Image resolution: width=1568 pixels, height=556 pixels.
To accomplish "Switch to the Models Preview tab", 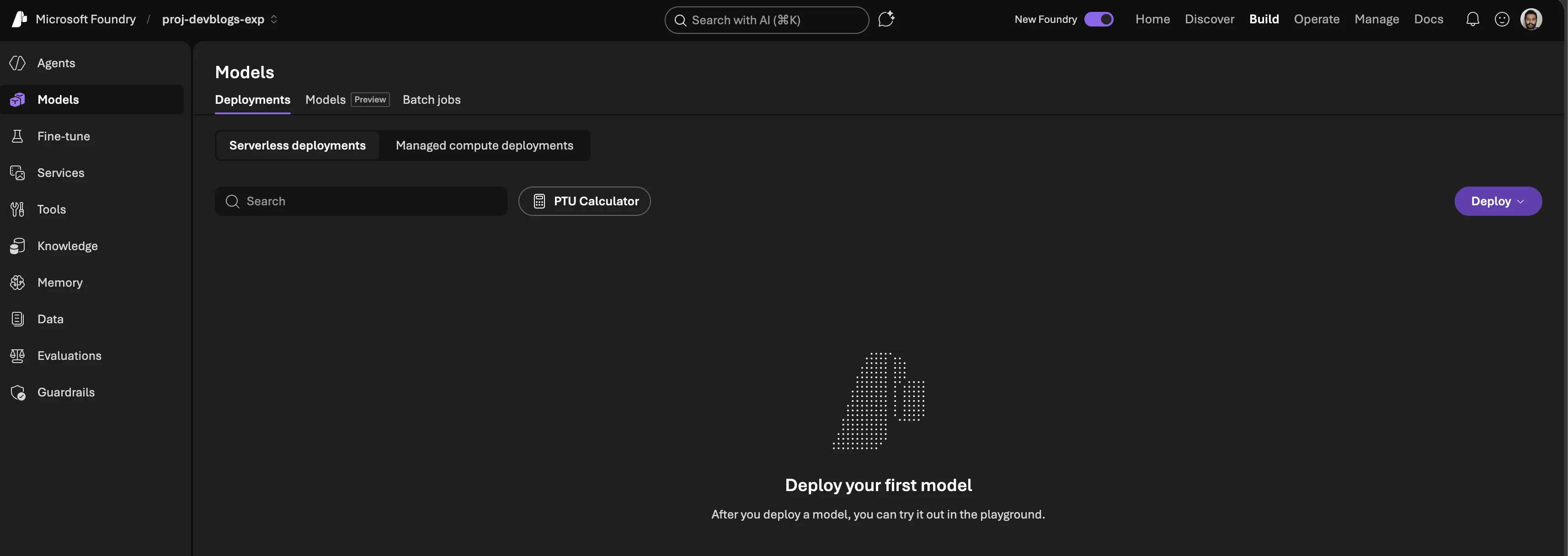I will coord(347,100).
